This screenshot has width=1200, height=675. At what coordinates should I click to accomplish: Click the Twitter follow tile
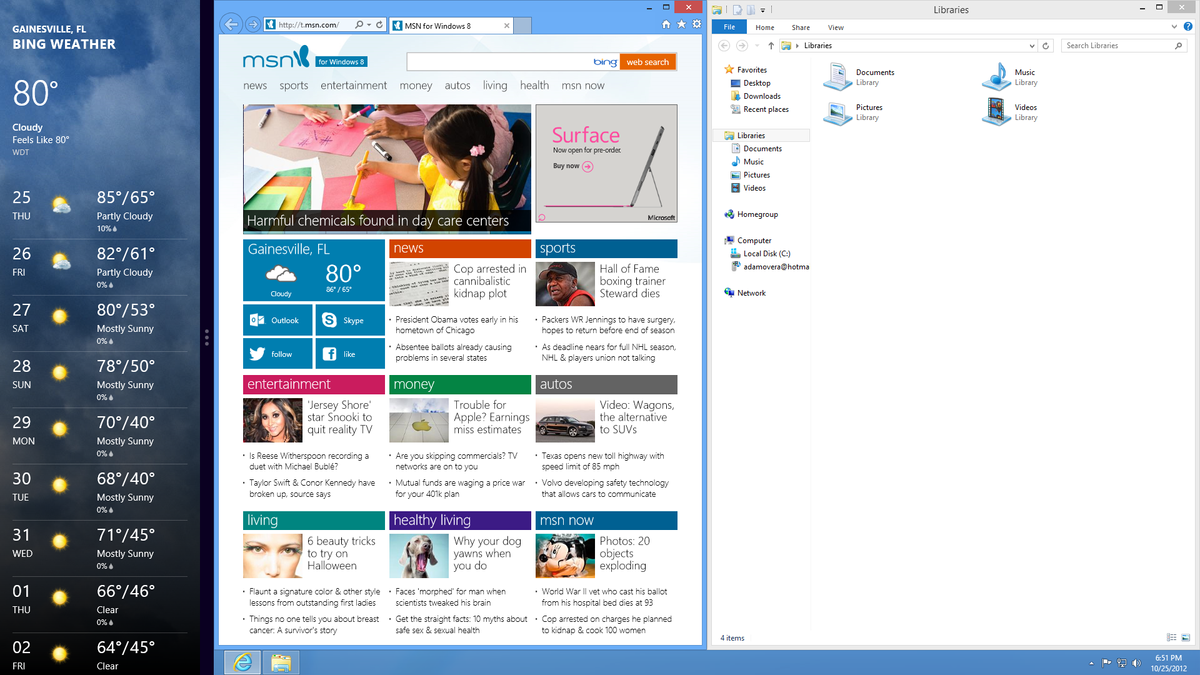(x=277, y=353)
